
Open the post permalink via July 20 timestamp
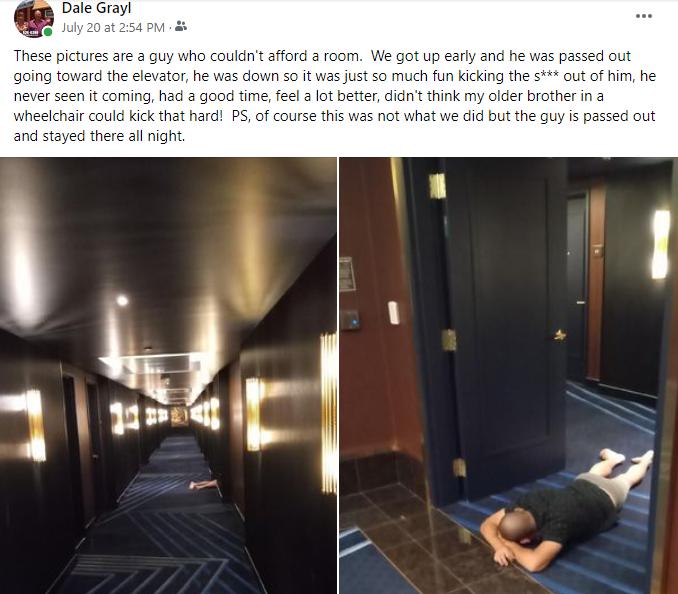[x=113, y=28]
